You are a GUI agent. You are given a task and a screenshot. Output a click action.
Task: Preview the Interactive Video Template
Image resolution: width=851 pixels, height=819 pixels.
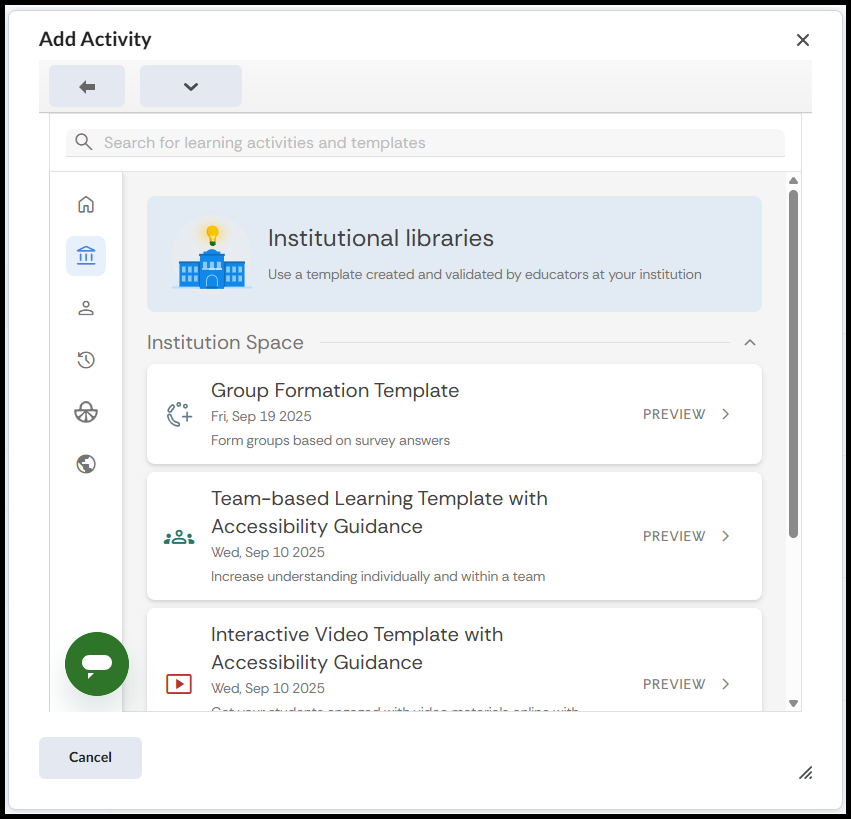686,684
